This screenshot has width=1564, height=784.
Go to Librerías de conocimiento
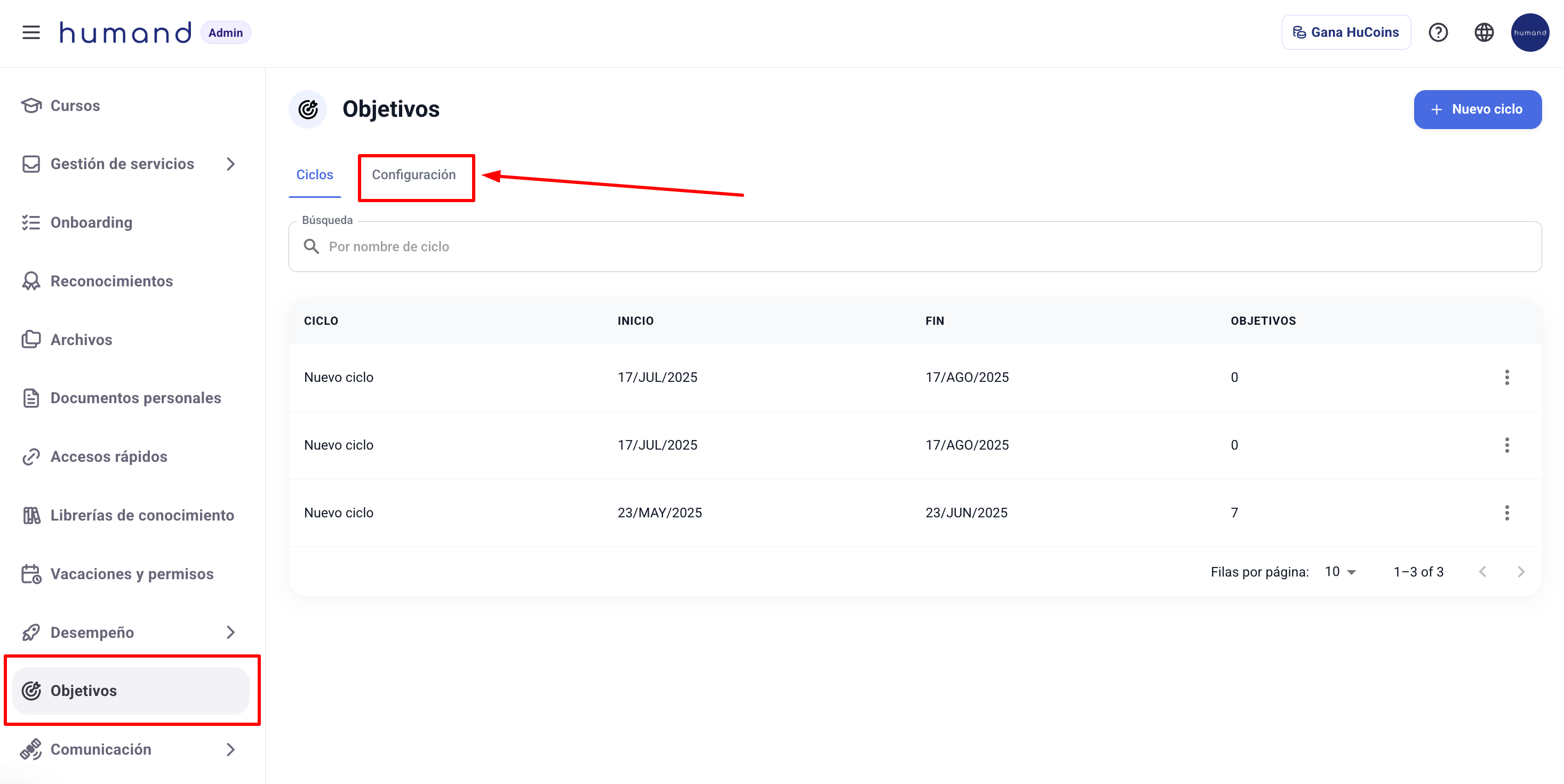point(141,515)
